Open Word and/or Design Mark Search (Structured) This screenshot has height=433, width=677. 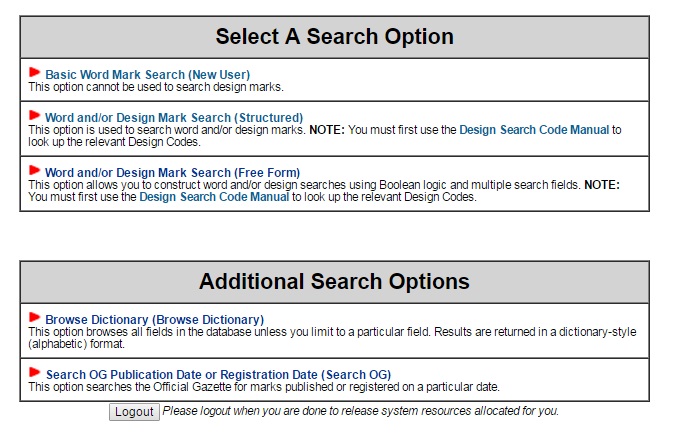pos(174,118)
